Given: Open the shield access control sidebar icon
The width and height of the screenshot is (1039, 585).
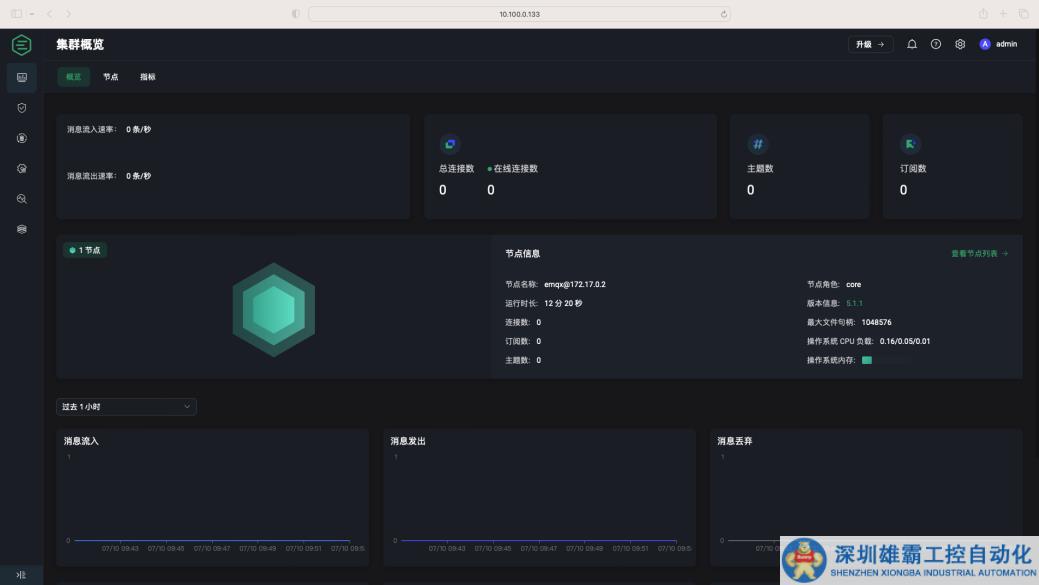Looking at the screenshot, I should coord(21,108).
